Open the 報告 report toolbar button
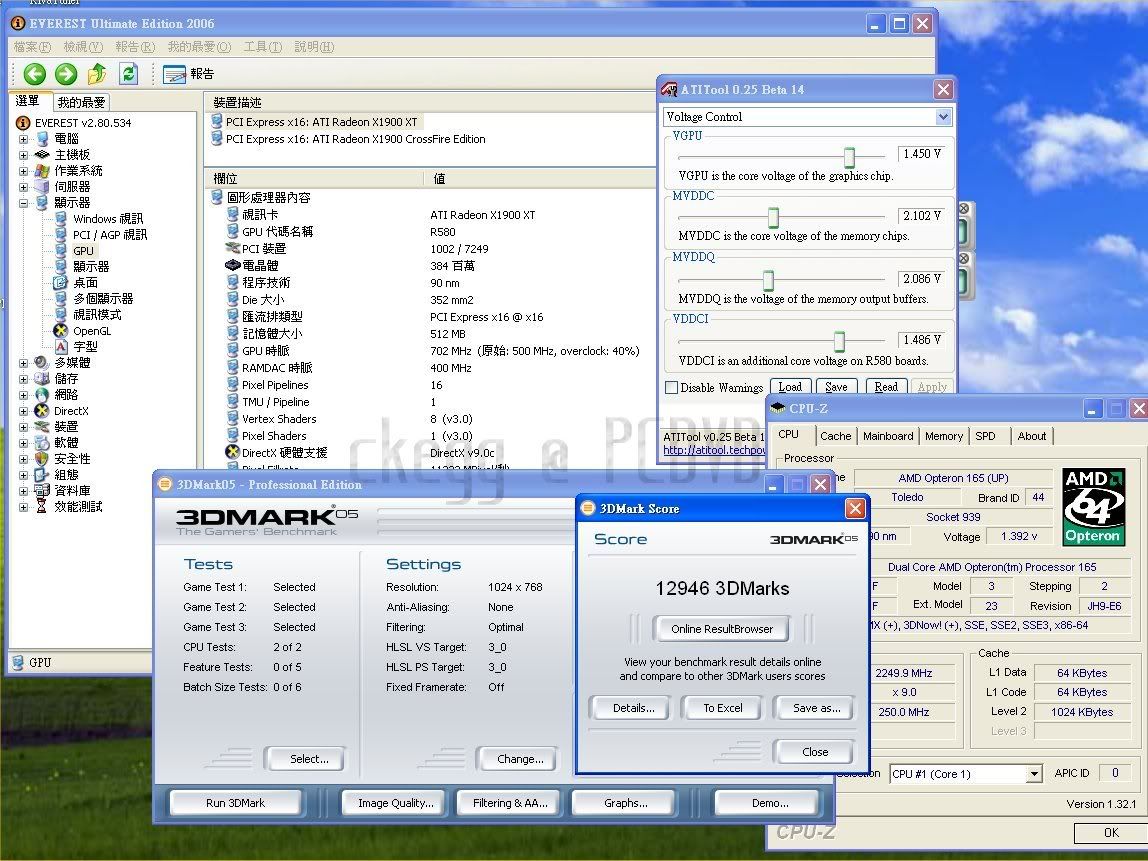 coord(189,73)
